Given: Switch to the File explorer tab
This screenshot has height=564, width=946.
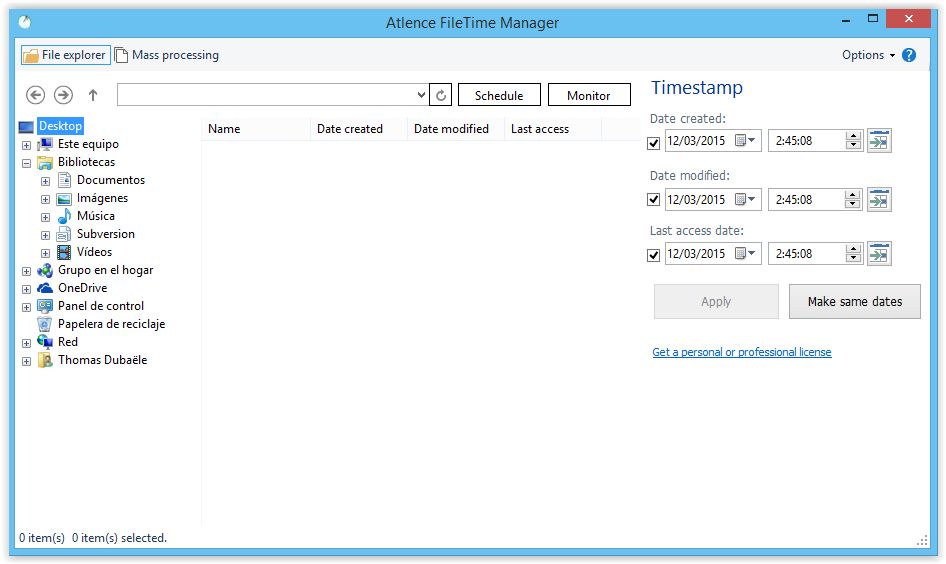Looking at the screenshot, I should [66, 55].
